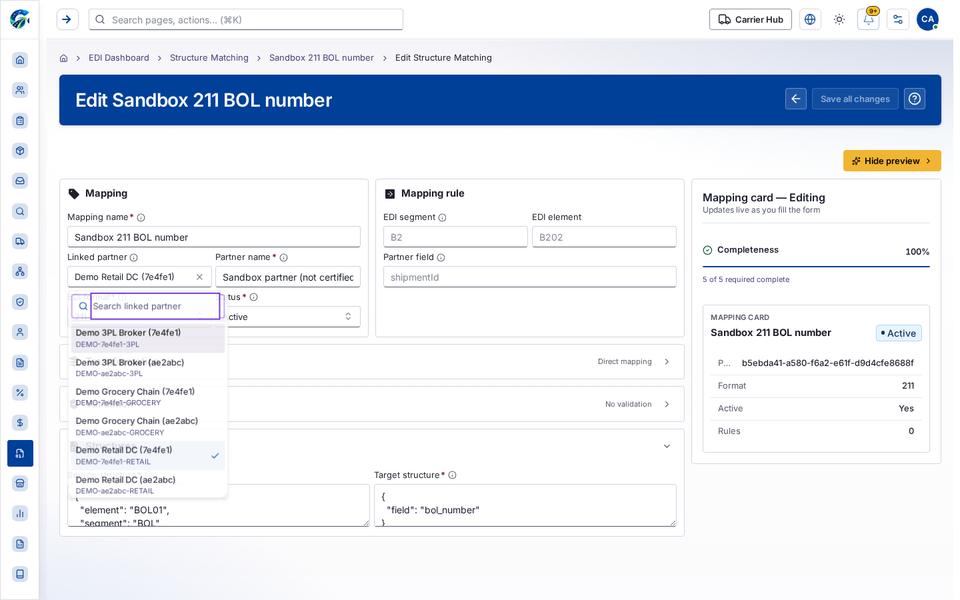Expand the sidebar with the arrow button
Screen dimensions: 960x600
[67, 20]
